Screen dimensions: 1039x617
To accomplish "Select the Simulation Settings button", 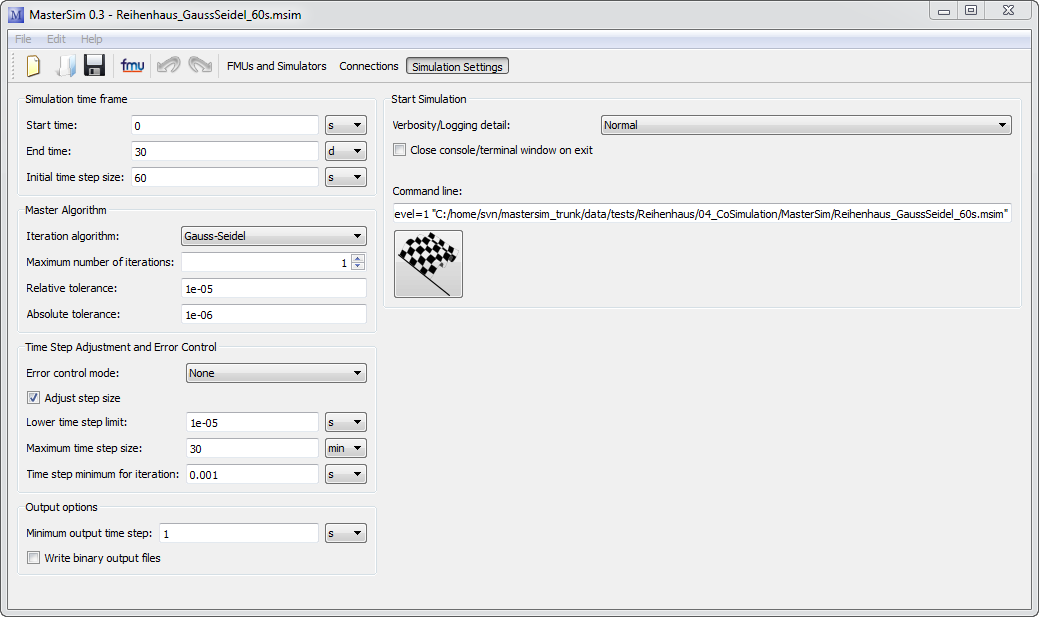I will pos(456,65).
